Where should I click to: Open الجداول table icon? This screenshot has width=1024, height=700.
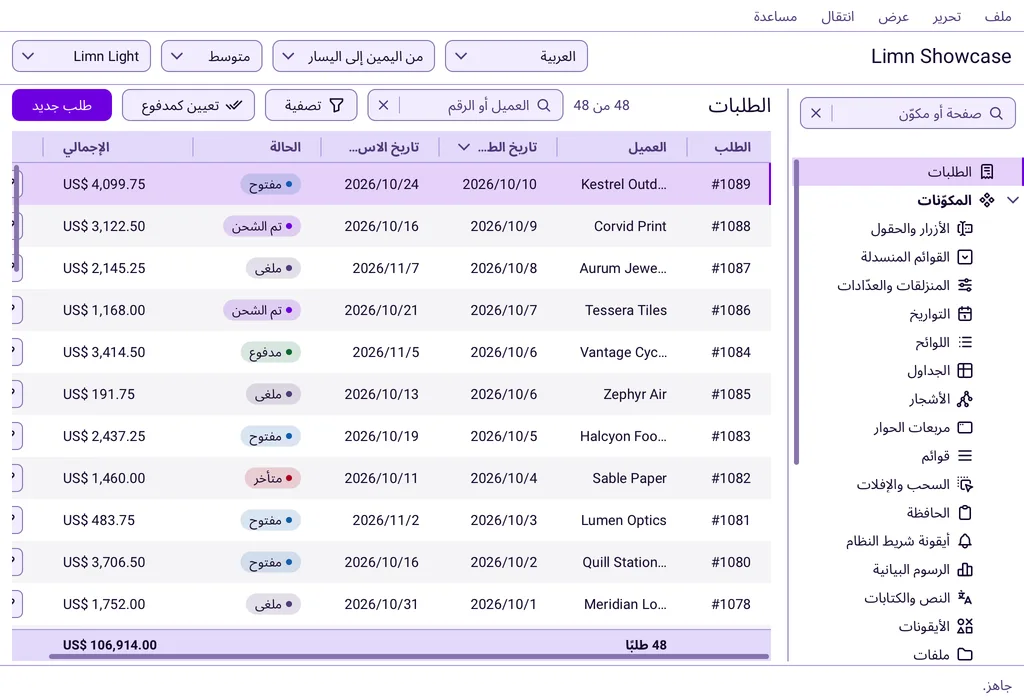(x=965, y=371)
